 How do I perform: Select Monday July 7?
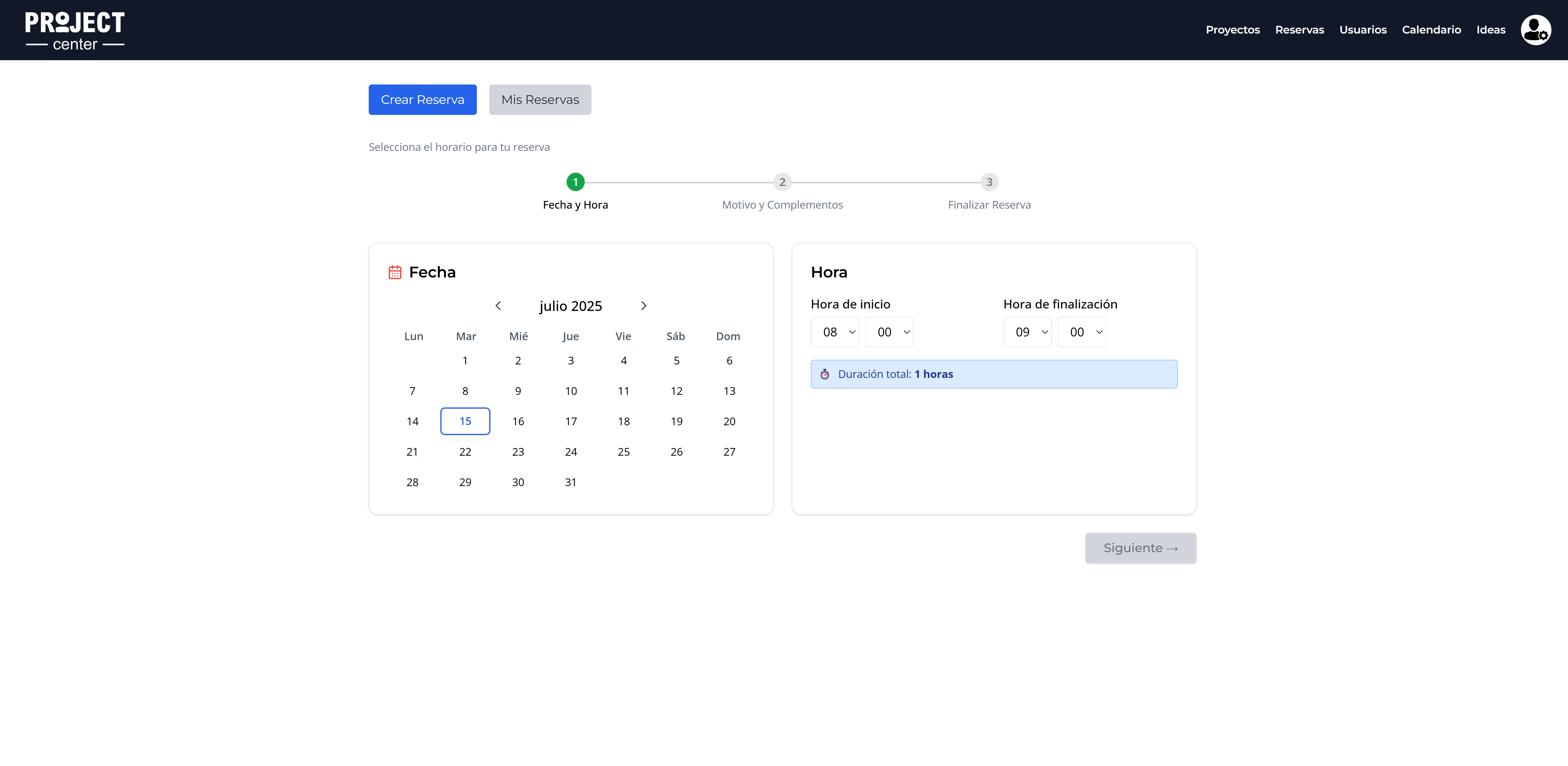pyautogui.click(x=412, y=391)
